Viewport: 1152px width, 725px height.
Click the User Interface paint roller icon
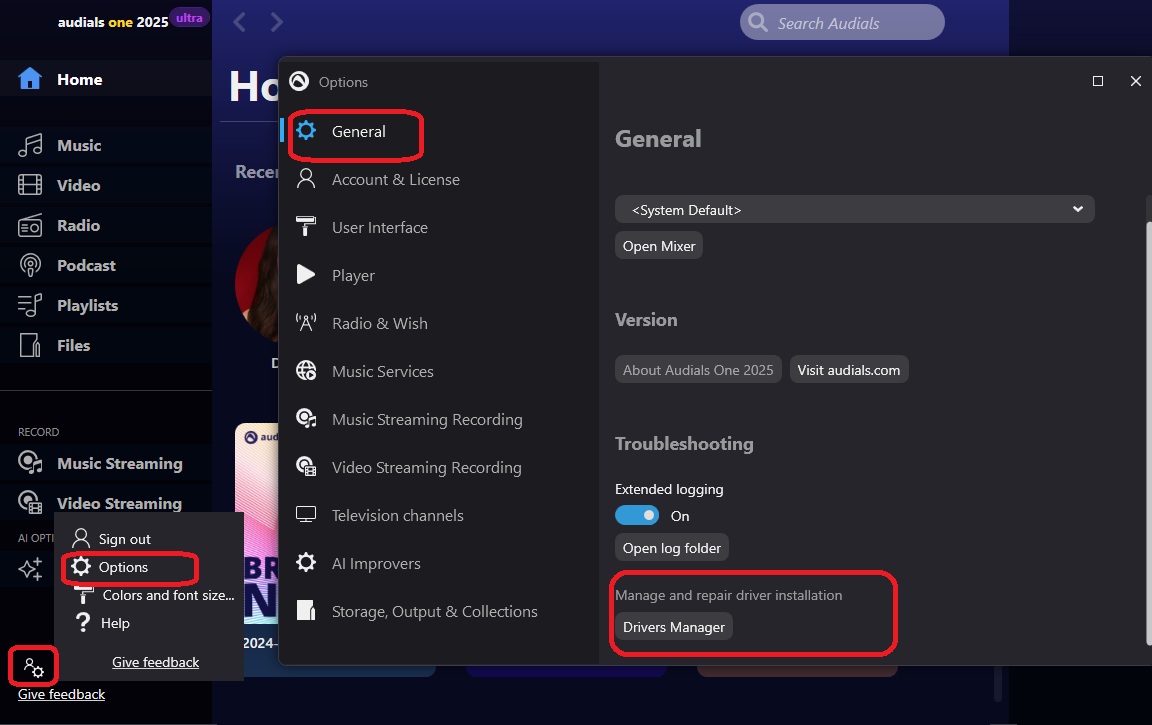pos(306,226)
